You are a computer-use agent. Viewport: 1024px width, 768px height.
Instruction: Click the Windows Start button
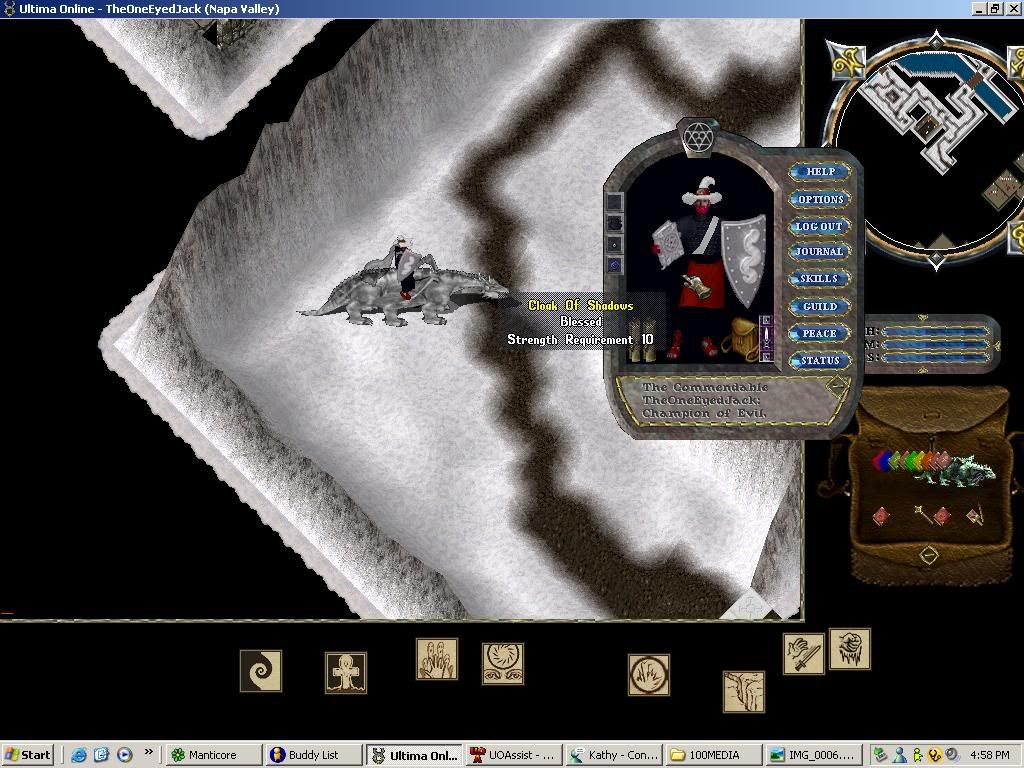tap(28, 755)
